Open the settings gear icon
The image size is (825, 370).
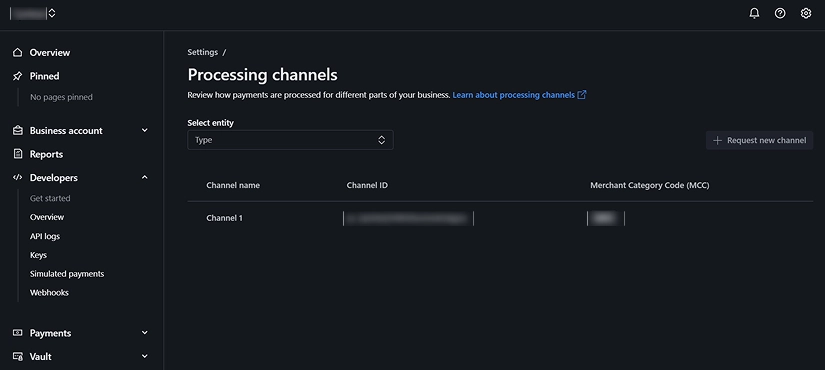point(806,14)
